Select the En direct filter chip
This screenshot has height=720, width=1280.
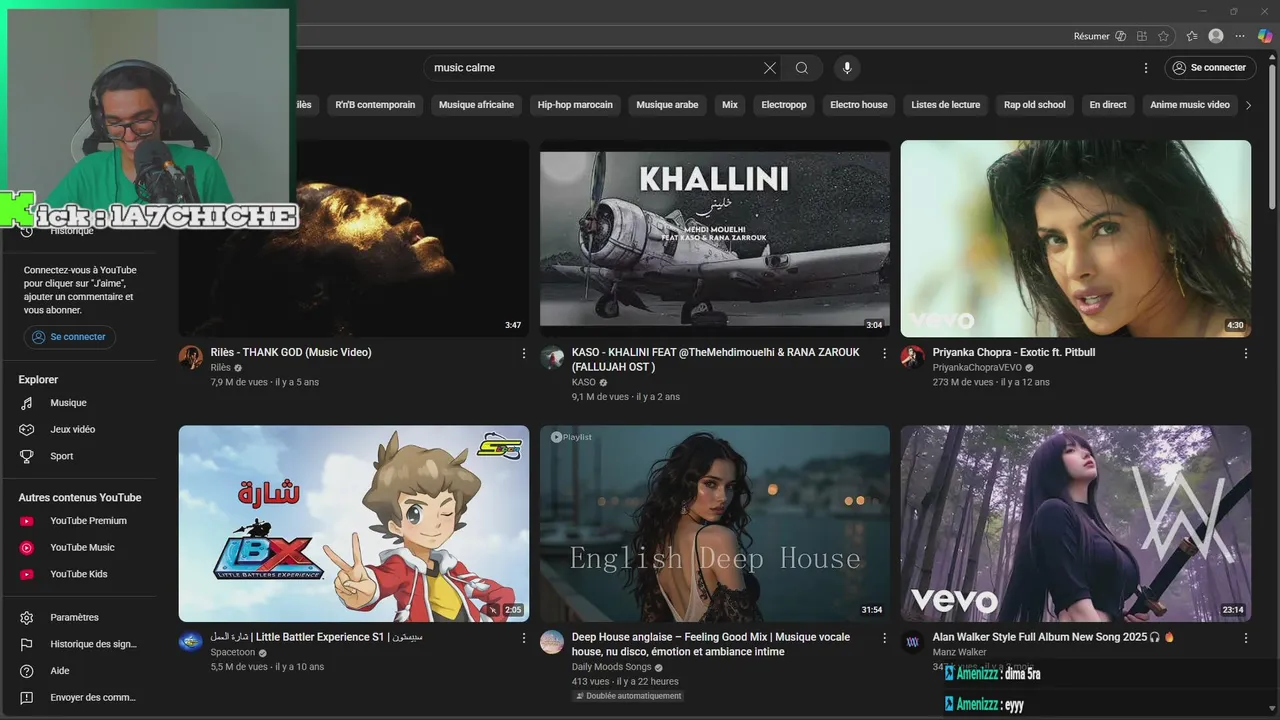pos(1108,105)
